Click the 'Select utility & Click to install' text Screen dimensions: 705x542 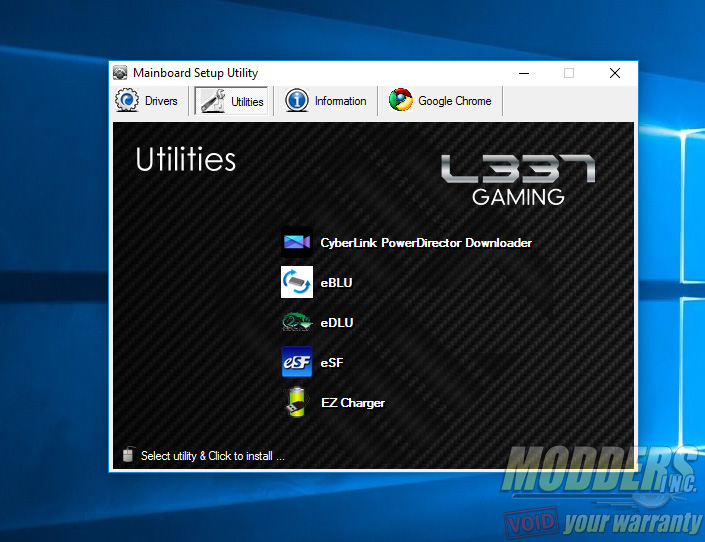(x=213, y=456)
